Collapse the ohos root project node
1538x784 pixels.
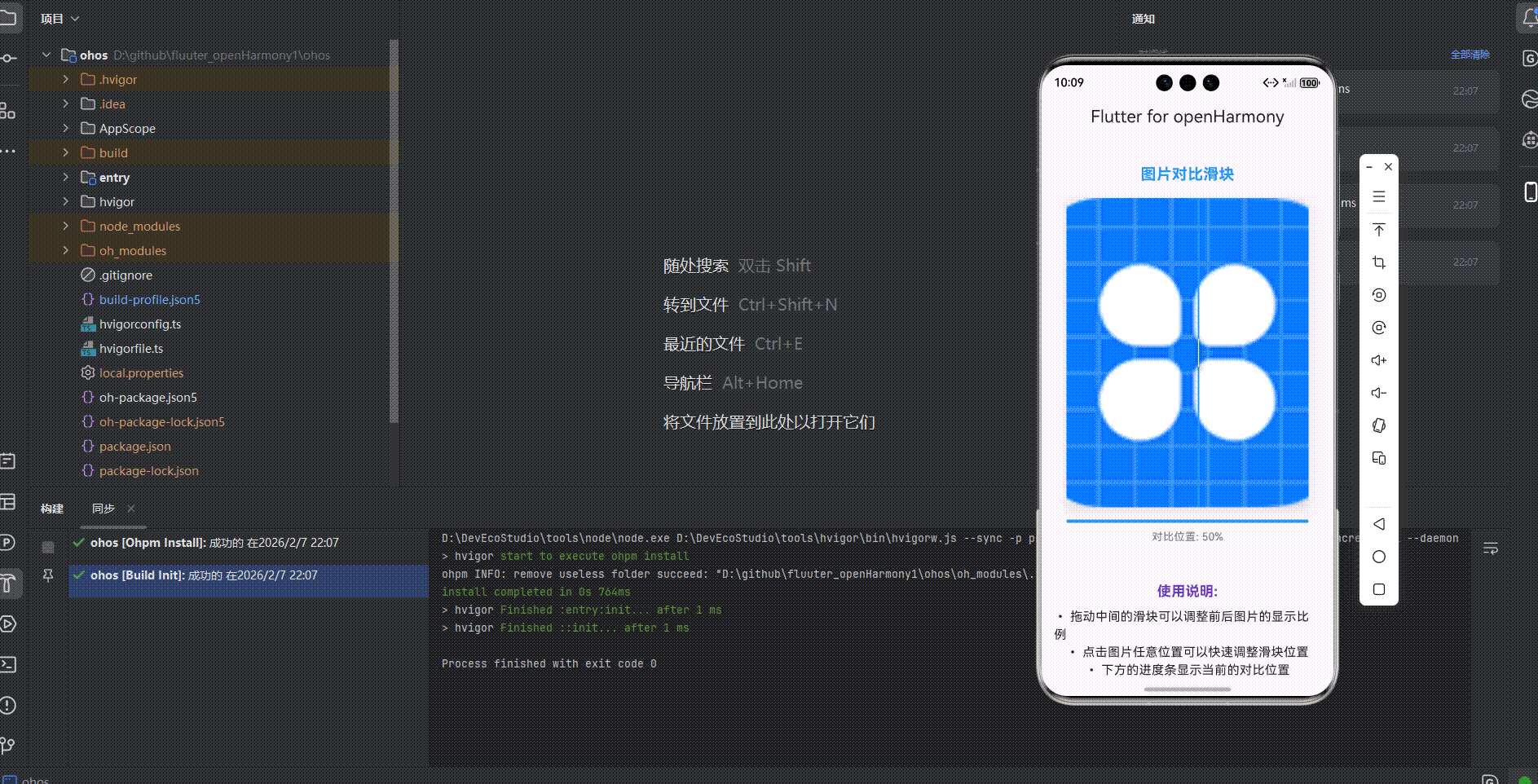(46, 55)
